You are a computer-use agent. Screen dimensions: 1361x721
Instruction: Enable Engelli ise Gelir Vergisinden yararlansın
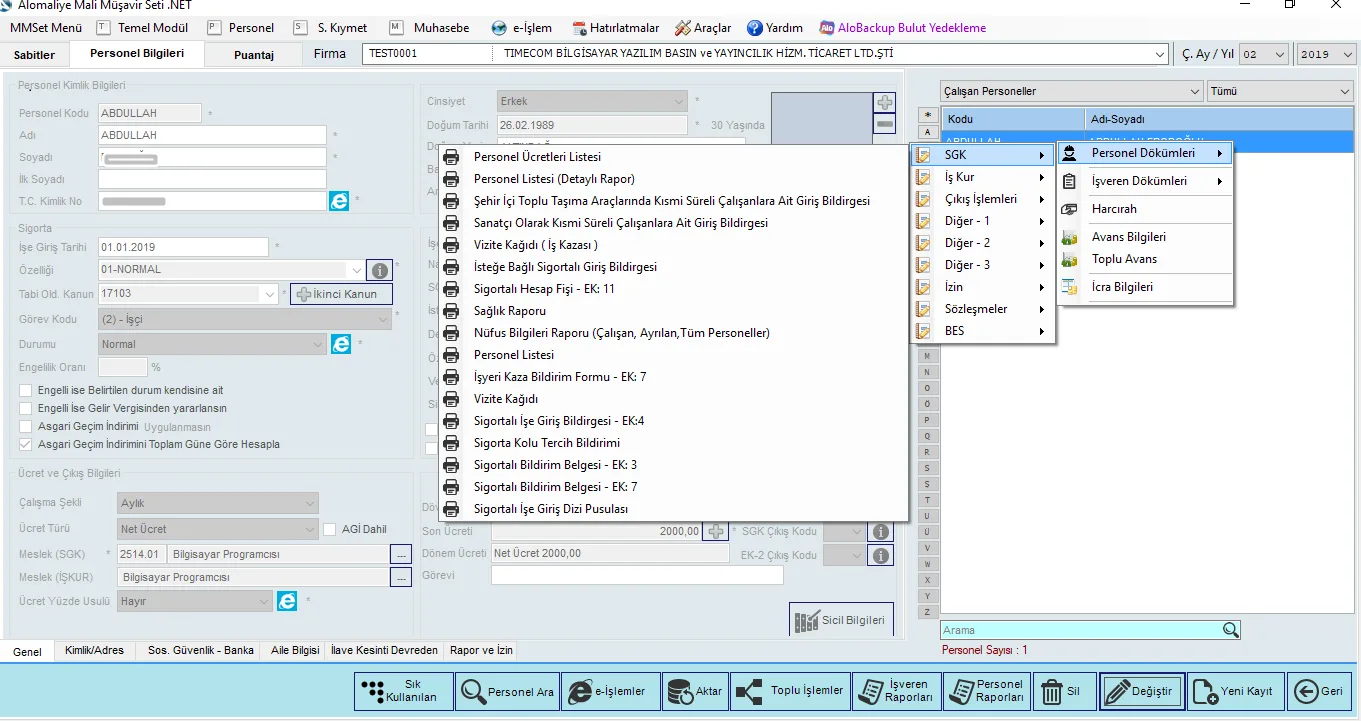click(26, 408)
